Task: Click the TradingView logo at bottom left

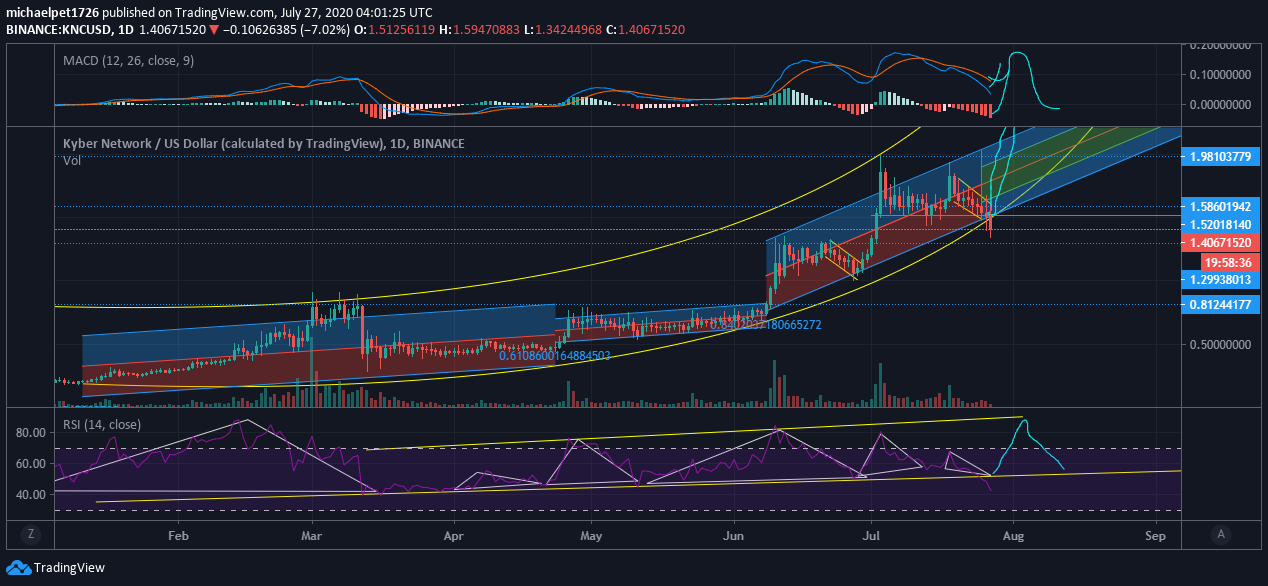Action: click(x=54, y=567)
